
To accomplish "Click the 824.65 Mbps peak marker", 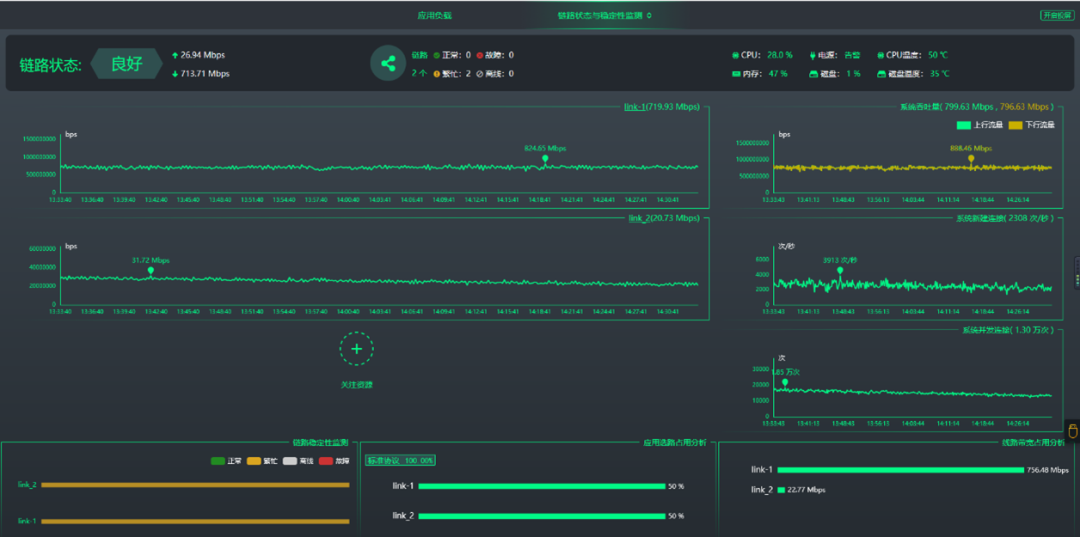I will [545, 158].
